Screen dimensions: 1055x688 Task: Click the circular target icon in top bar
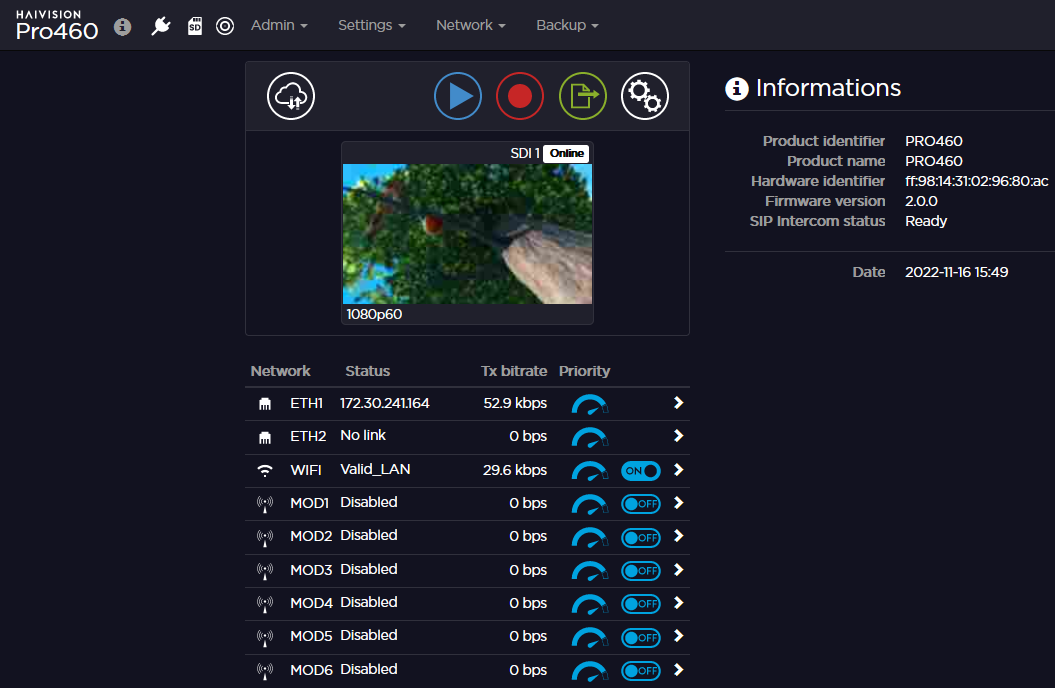(225, 26)
